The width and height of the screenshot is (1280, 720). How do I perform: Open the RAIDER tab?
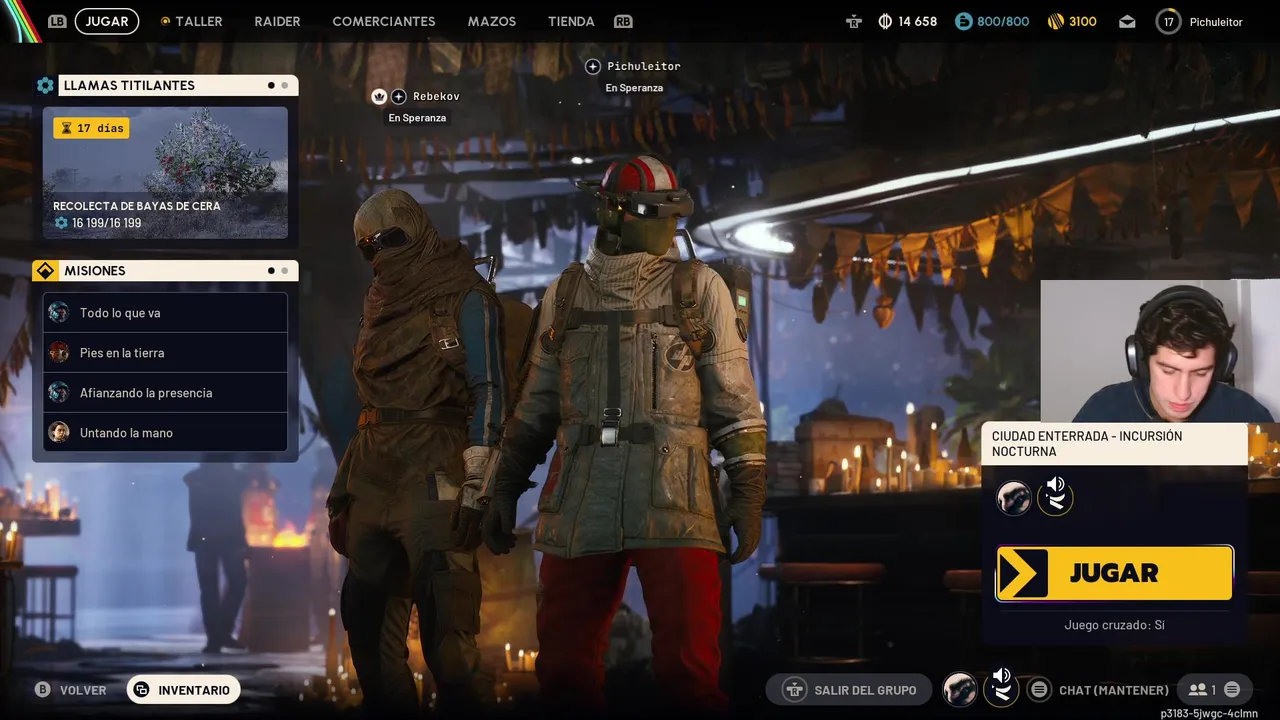[277, 21]
